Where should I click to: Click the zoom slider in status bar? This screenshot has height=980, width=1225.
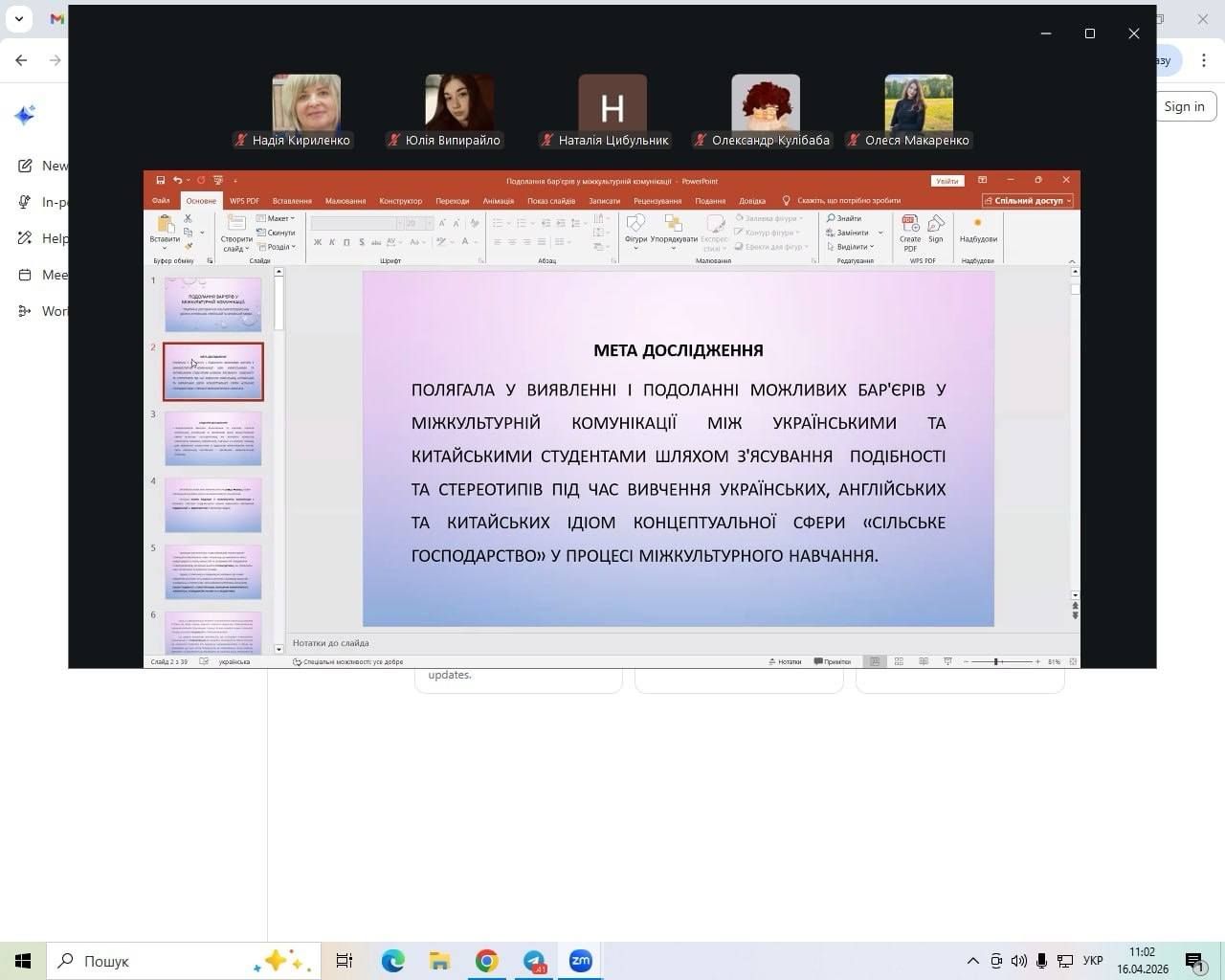[997, 661]
